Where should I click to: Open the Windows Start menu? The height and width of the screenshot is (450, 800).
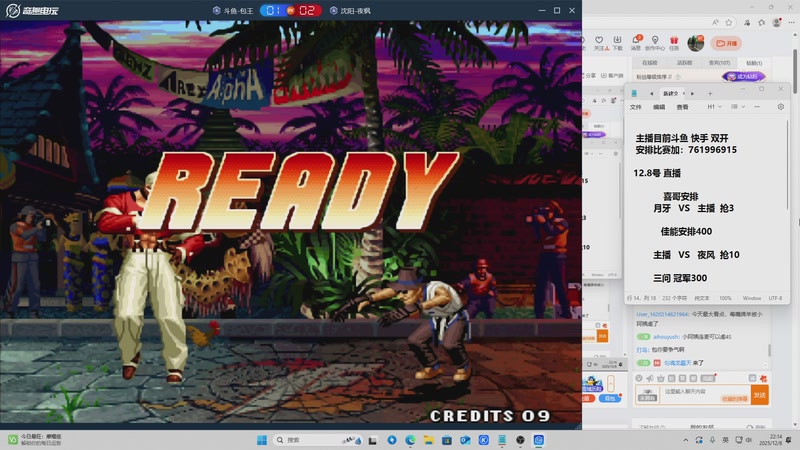point(262,440)
